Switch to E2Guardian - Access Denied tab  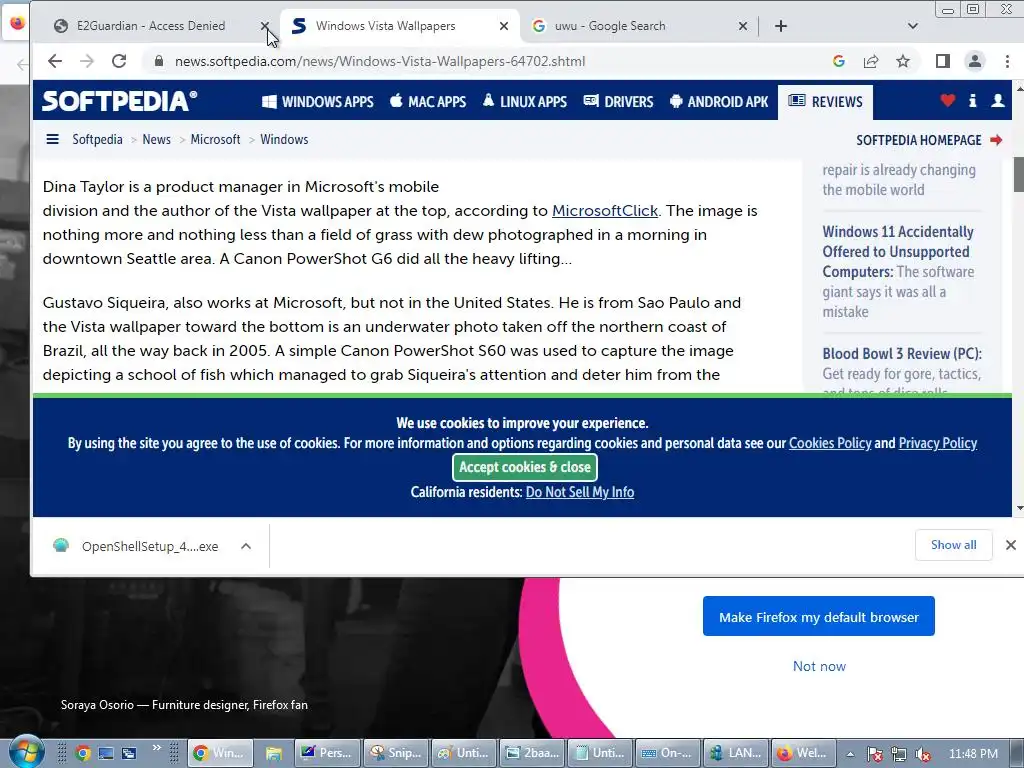[x=151, y=26]
